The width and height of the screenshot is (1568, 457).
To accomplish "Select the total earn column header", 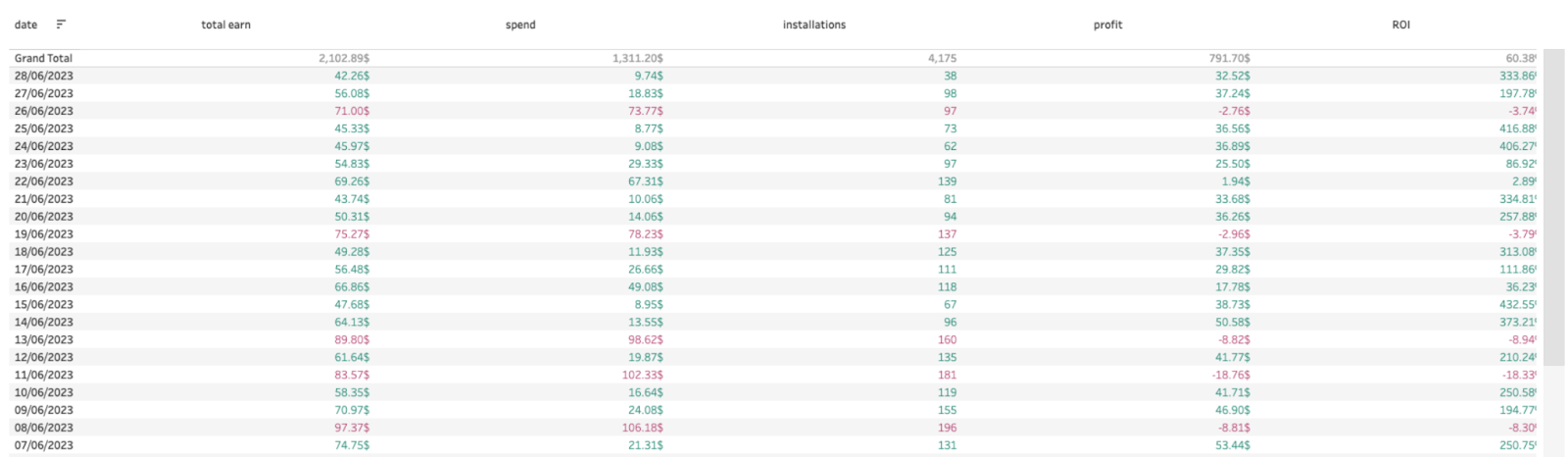I will (225, 25).
